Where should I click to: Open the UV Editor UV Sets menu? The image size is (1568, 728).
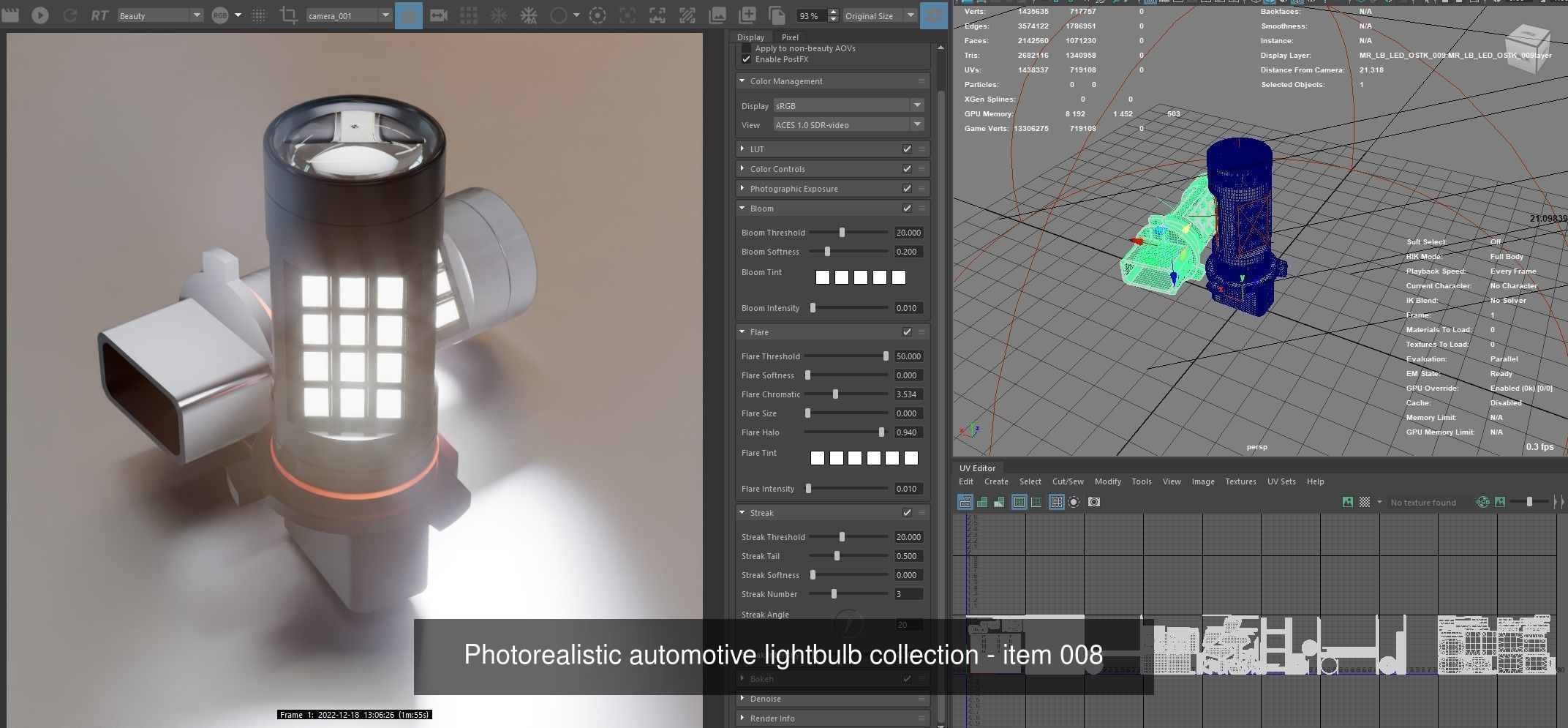1281,481
